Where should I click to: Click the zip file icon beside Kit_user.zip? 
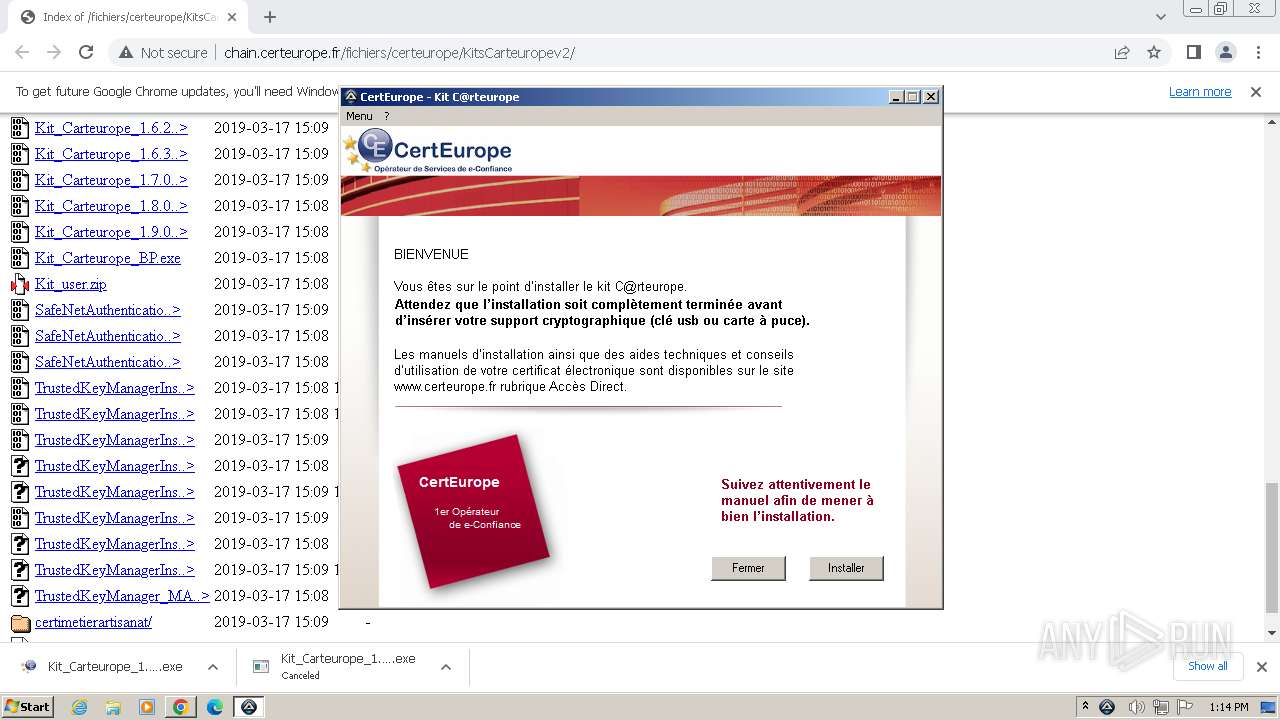pos(20,284)
